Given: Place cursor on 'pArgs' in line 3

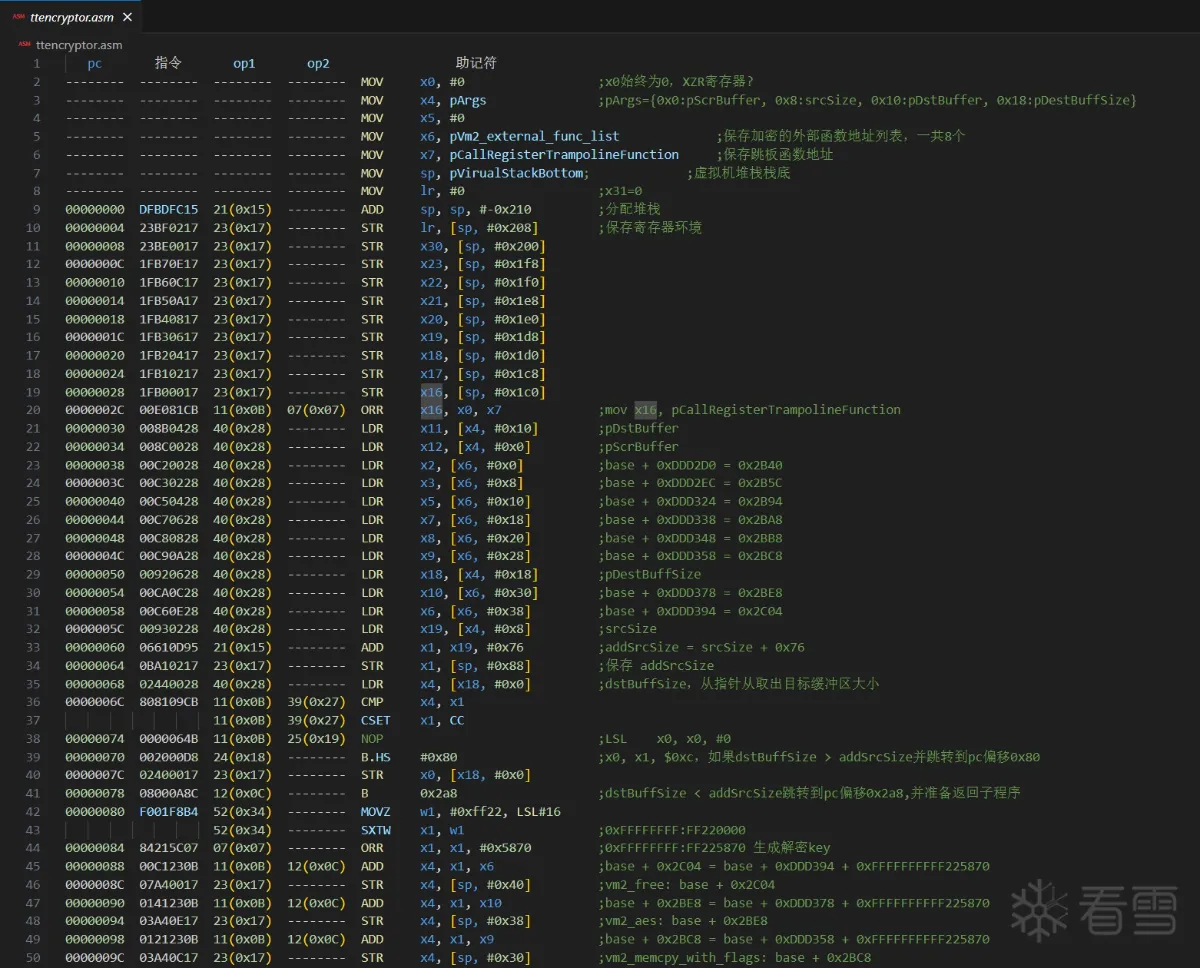Looking at the screenshot, I should [x=468, y=100].
